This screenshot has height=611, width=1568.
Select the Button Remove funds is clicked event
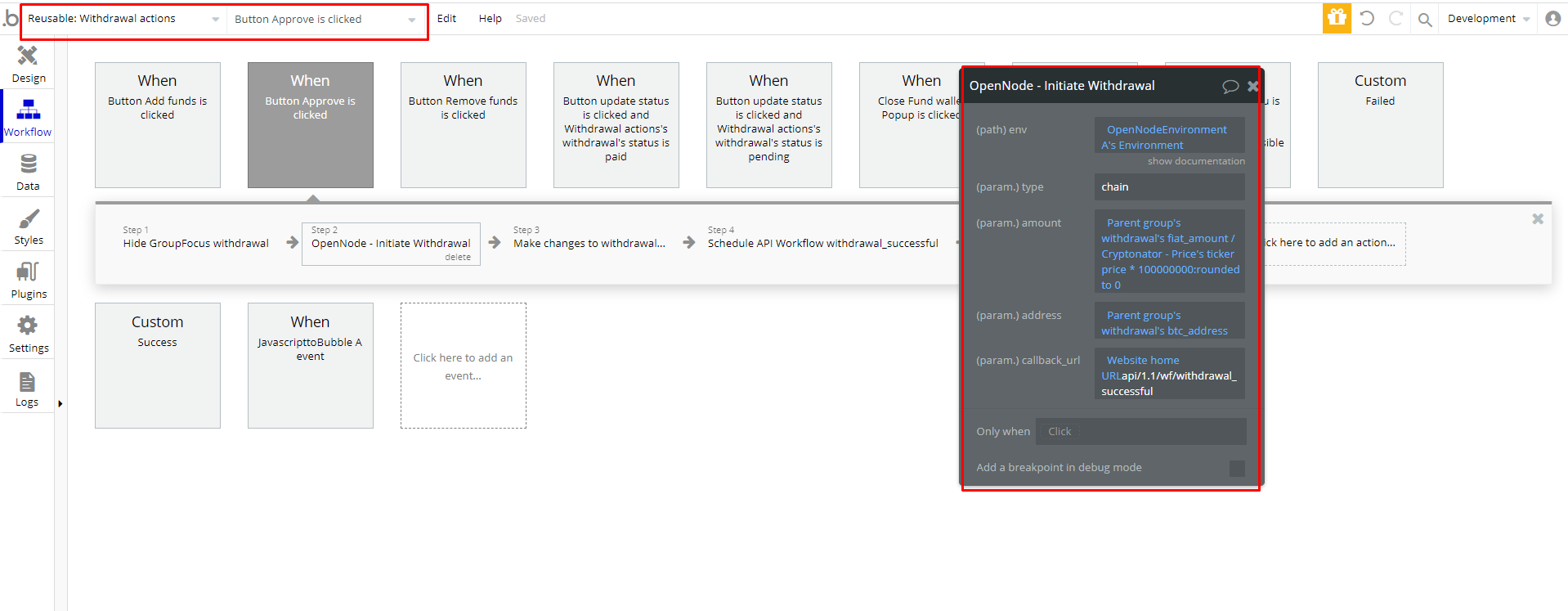464,125
